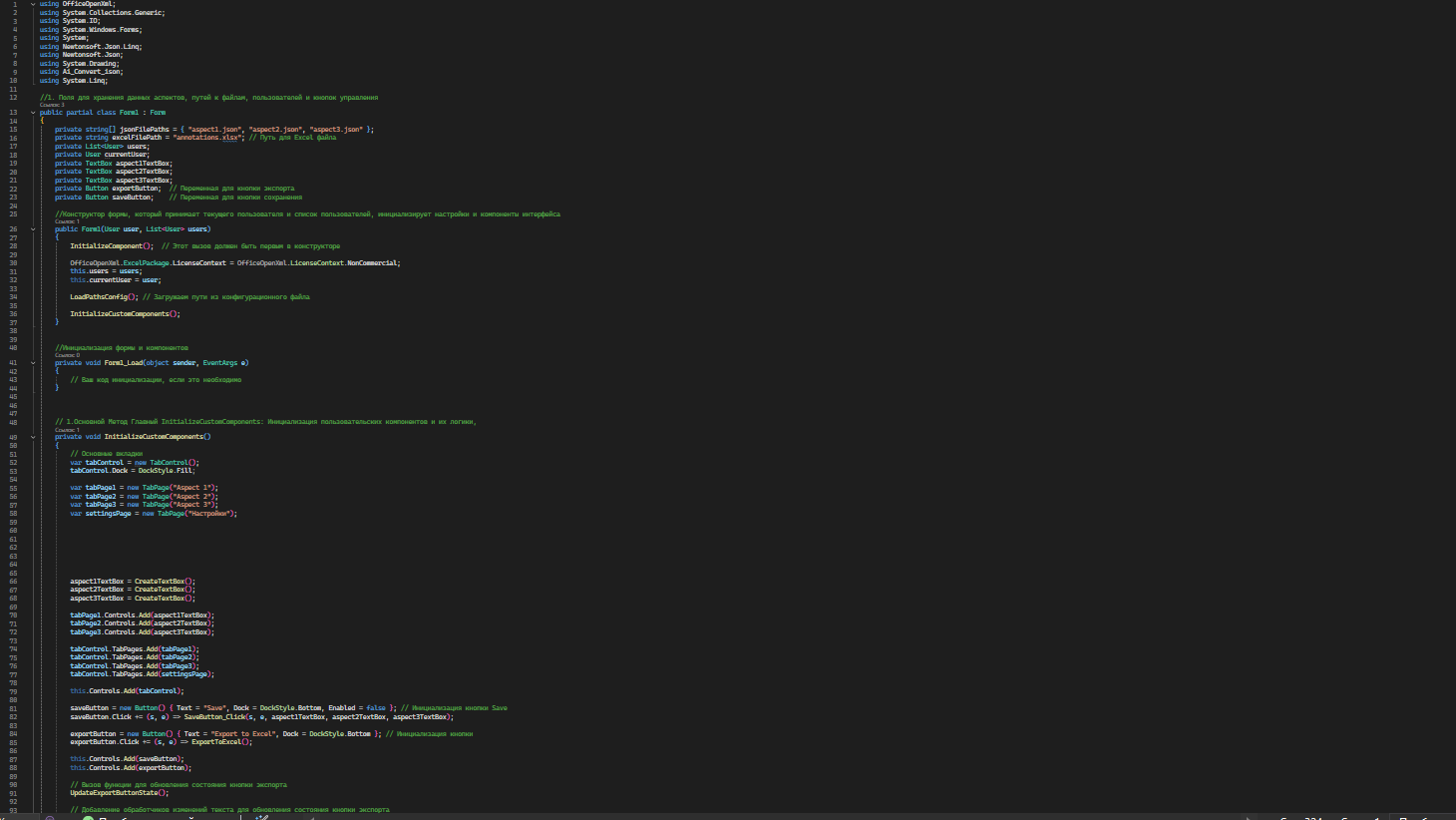1456x820 pixels.
Task: Click 'settingsPage' on line 58
Action: click(x=108, y=514)
